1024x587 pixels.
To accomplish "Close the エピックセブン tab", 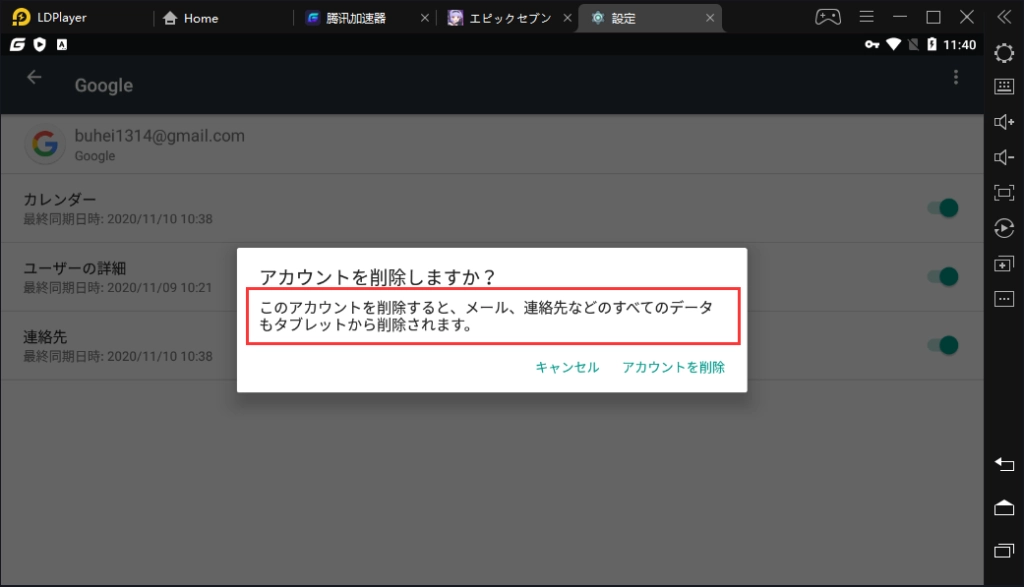I will point(568,18).
